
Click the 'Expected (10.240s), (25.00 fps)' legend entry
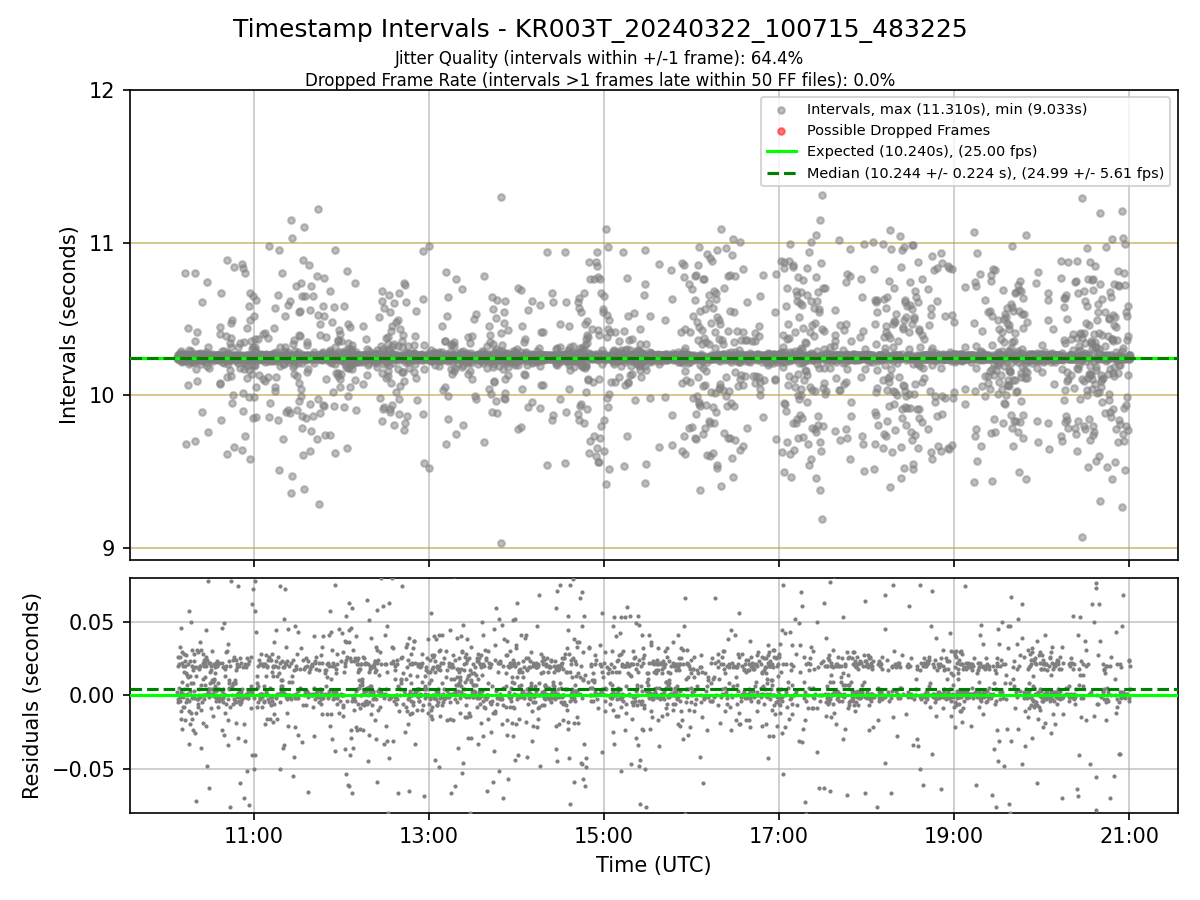click(x=921, y=151)
